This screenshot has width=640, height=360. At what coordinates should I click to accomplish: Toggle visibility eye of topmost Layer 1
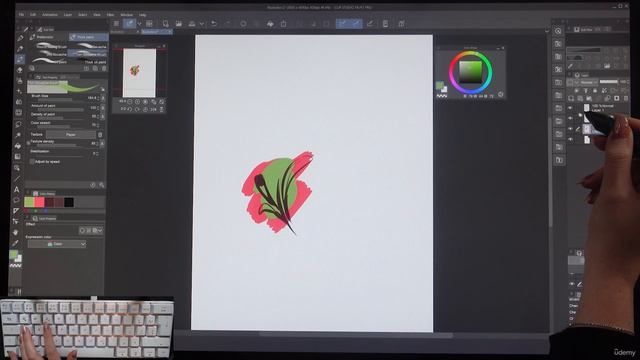pyautogui.click(x=570, y=108)
